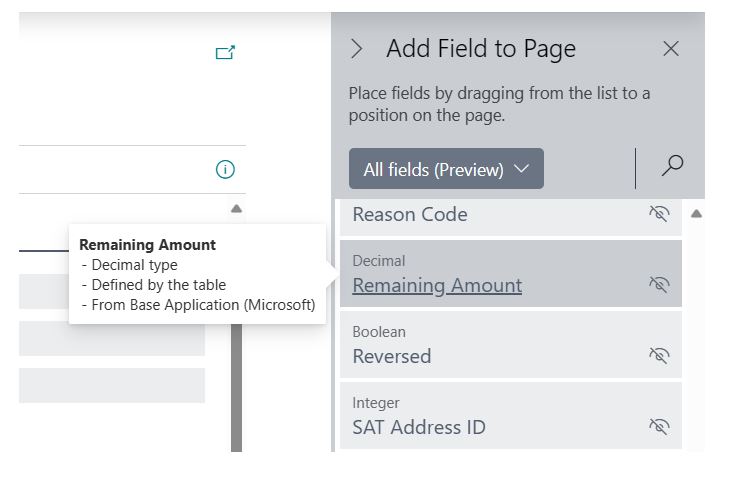Toggle the hidden eye icon for Reason Code
This screenshot has width=729, height=479.
click(x=658, y=213)
